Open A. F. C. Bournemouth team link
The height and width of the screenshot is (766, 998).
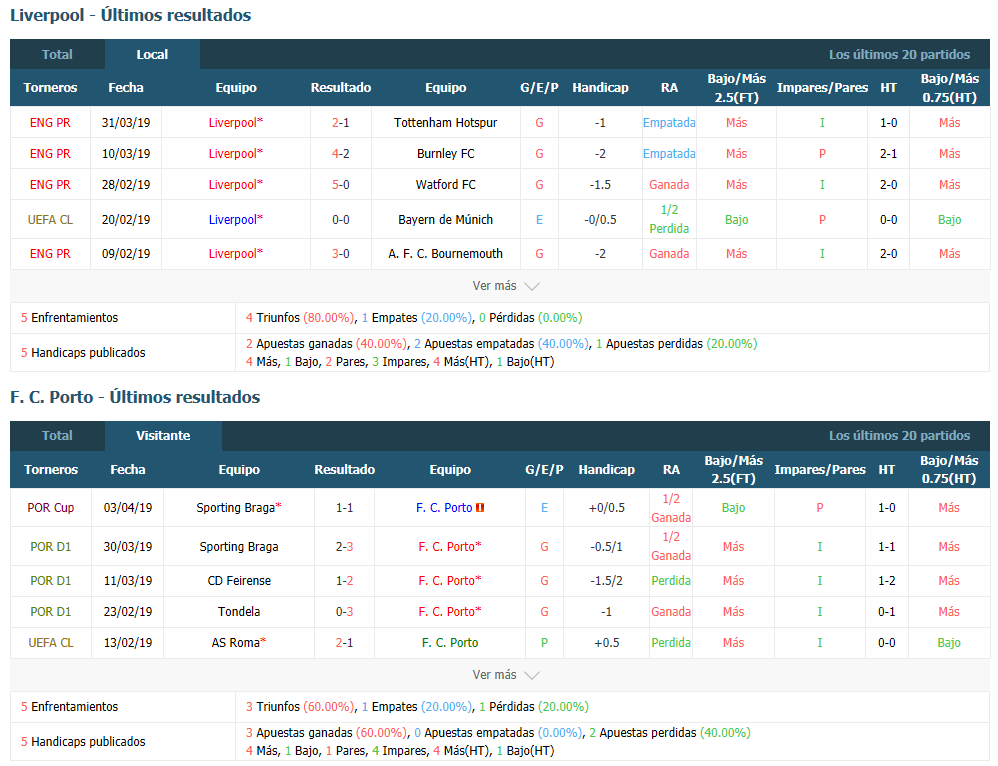tap(446, 253)
